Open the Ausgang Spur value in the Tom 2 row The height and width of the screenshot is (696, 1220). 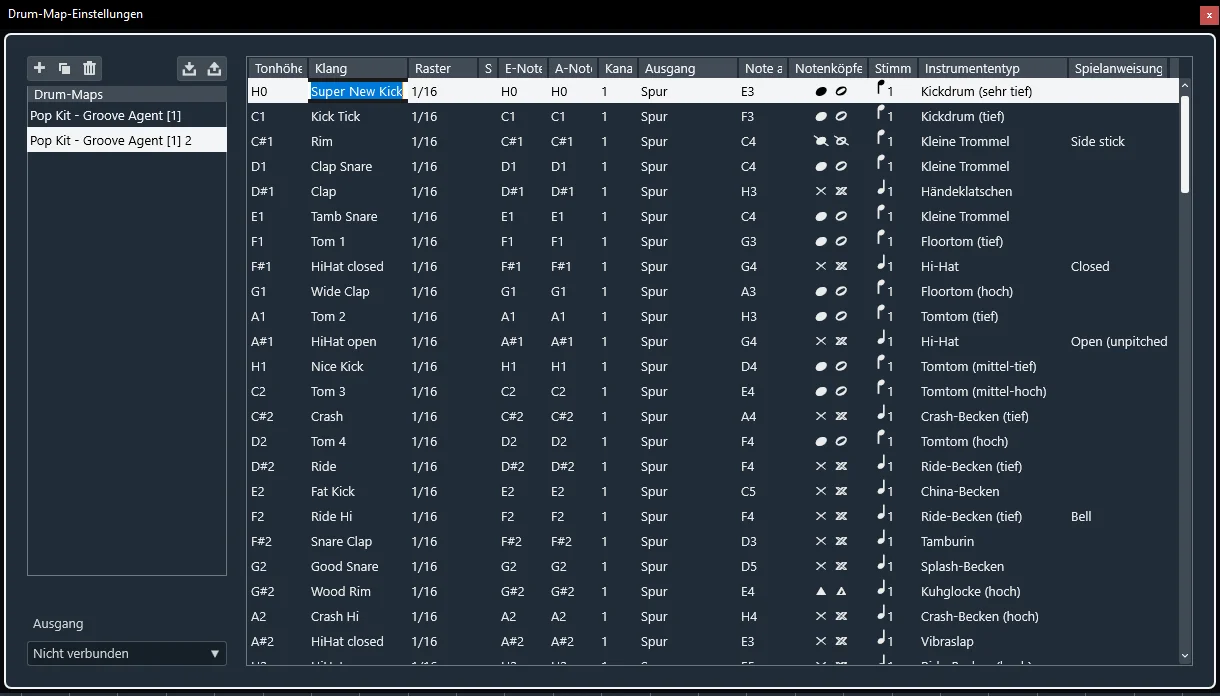tap(654, 316)
